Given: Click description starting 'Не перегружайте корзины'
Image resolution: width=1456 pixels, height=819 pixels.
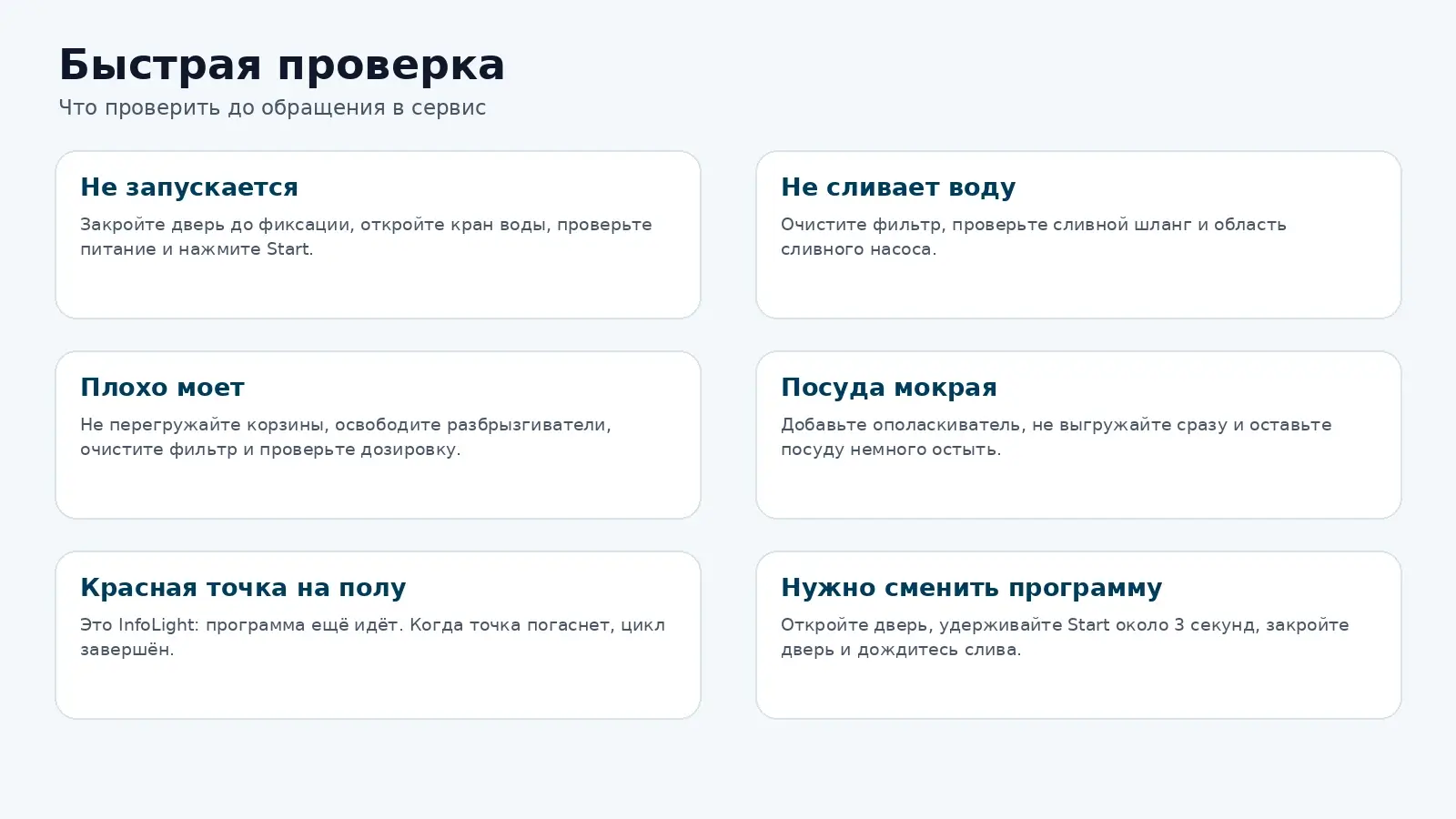Looking at the screenshot, I should click(x=346, y=437).
